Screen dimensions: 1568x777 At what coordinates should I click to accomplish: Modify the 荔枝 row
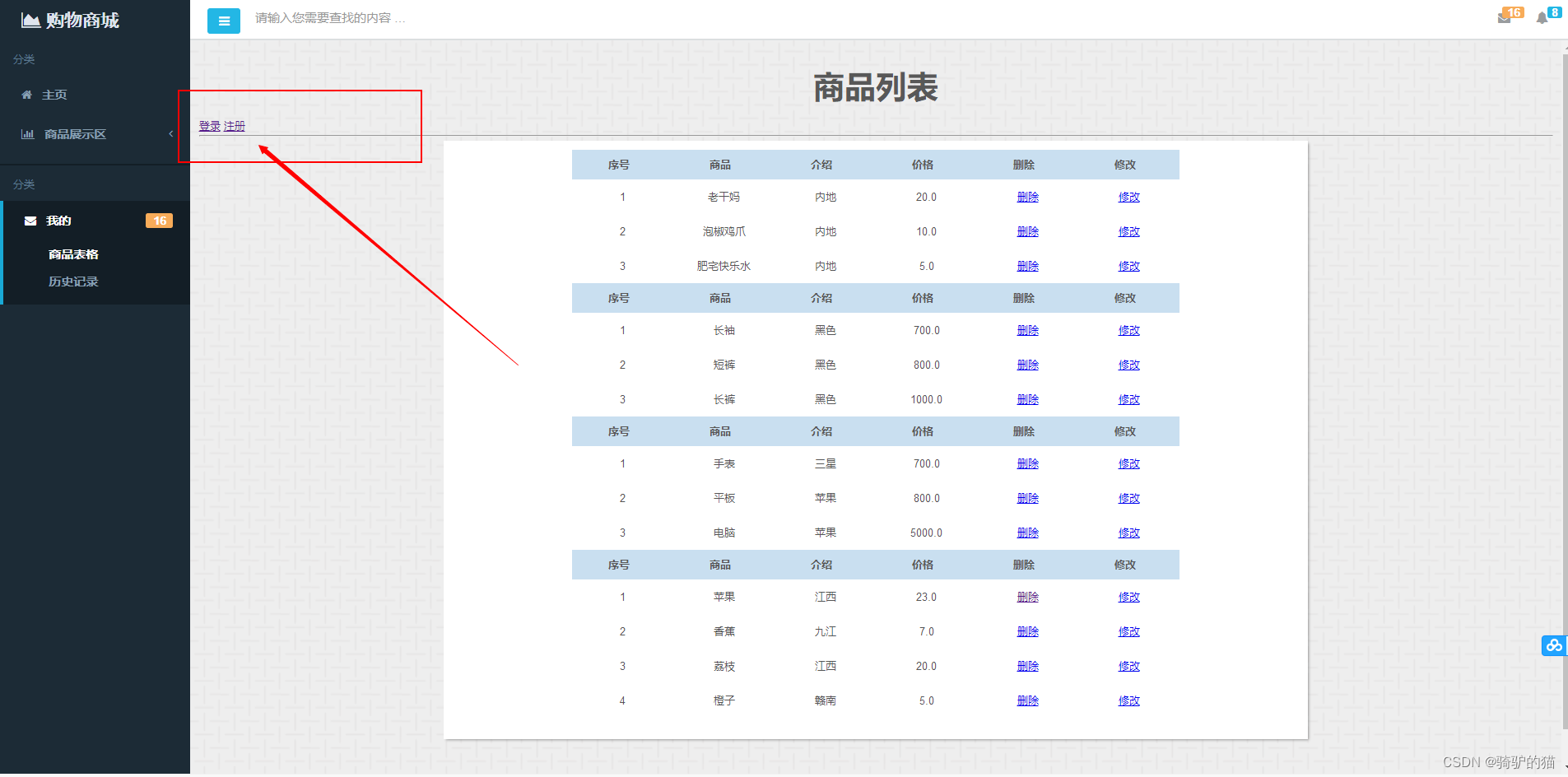tap(1128, 666)
